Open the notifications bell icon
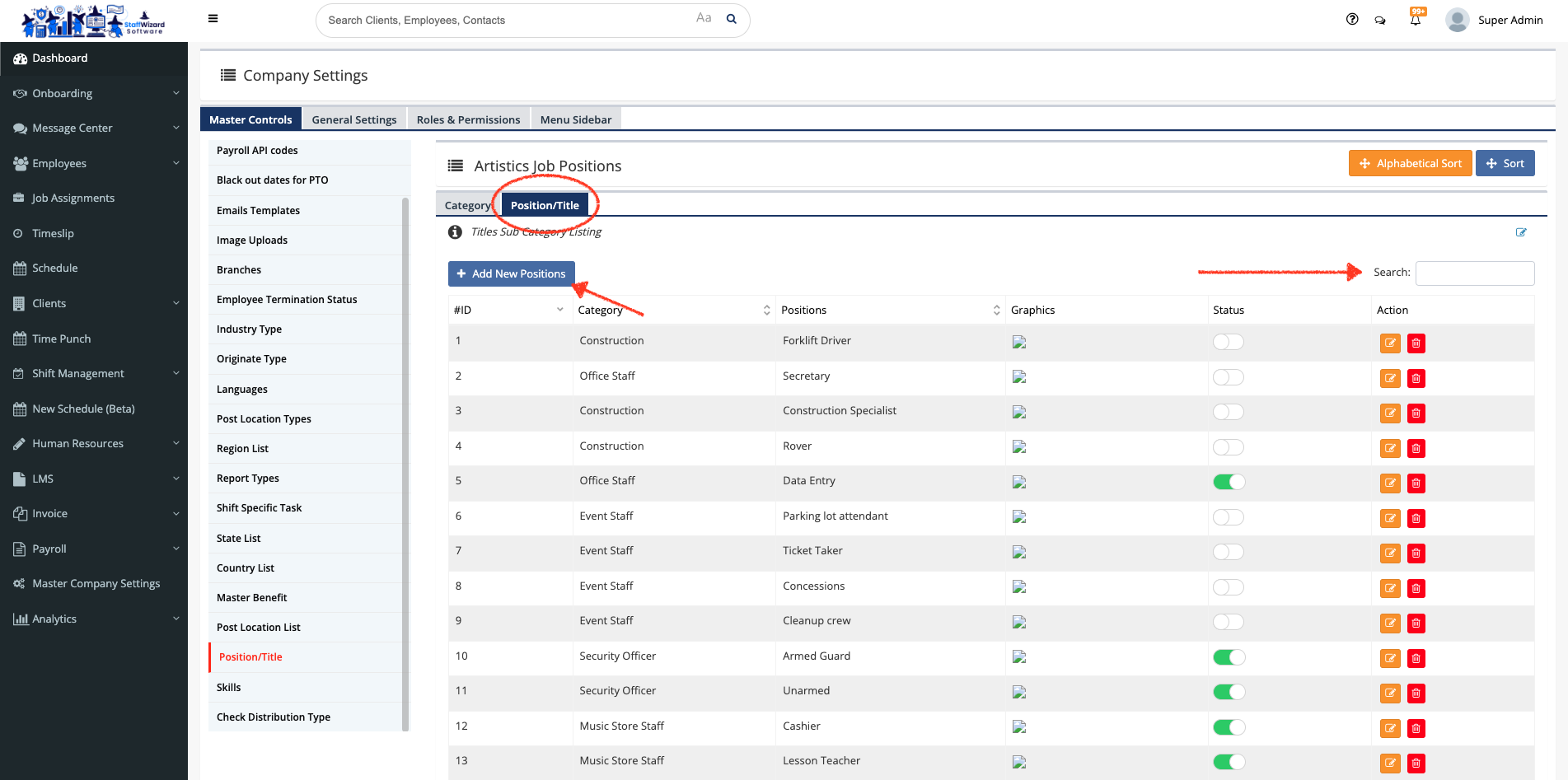This screenshot has width=1568, height=780. pos(1416,21)
